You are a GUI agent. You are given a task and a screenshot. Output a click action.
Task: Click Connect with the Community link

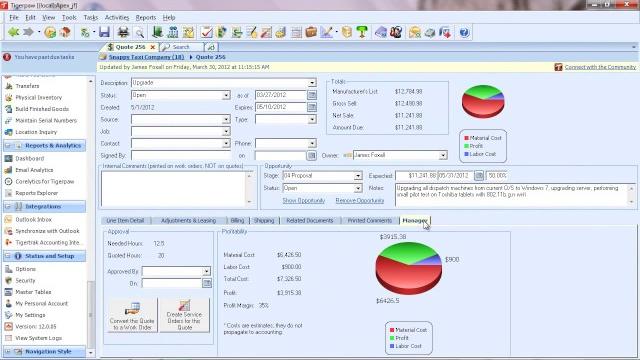pos(600,67)
